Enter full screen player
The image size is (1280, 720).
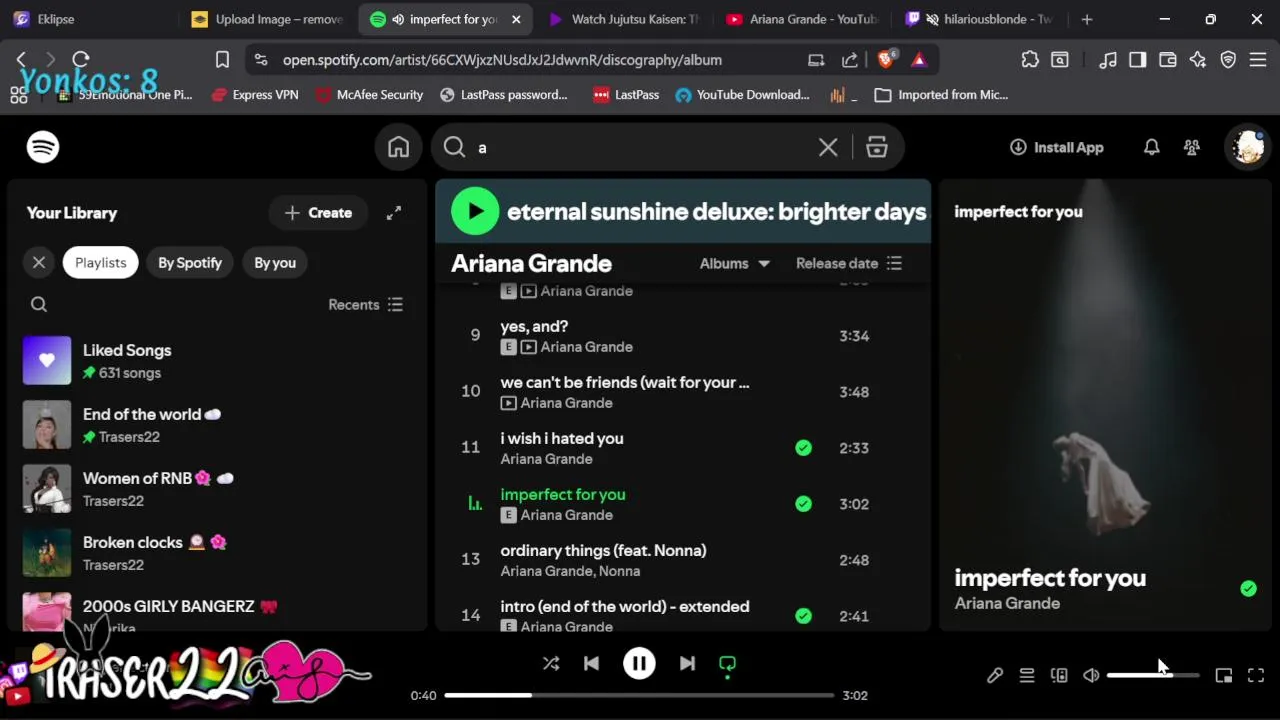(1256, 675)
